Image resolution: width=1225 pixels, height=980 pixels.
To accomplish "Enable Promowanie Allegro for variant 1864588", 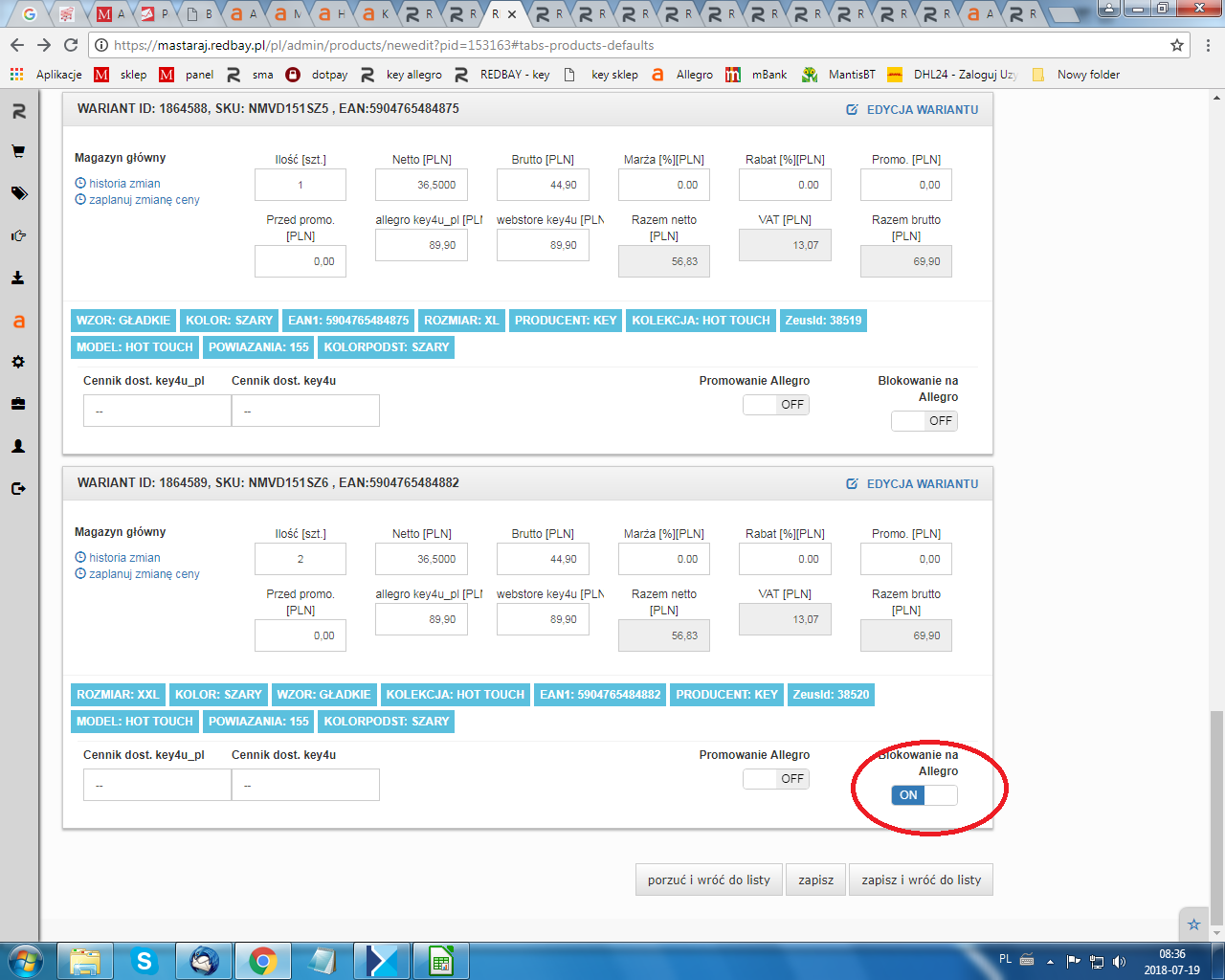I will click(776, 405).
